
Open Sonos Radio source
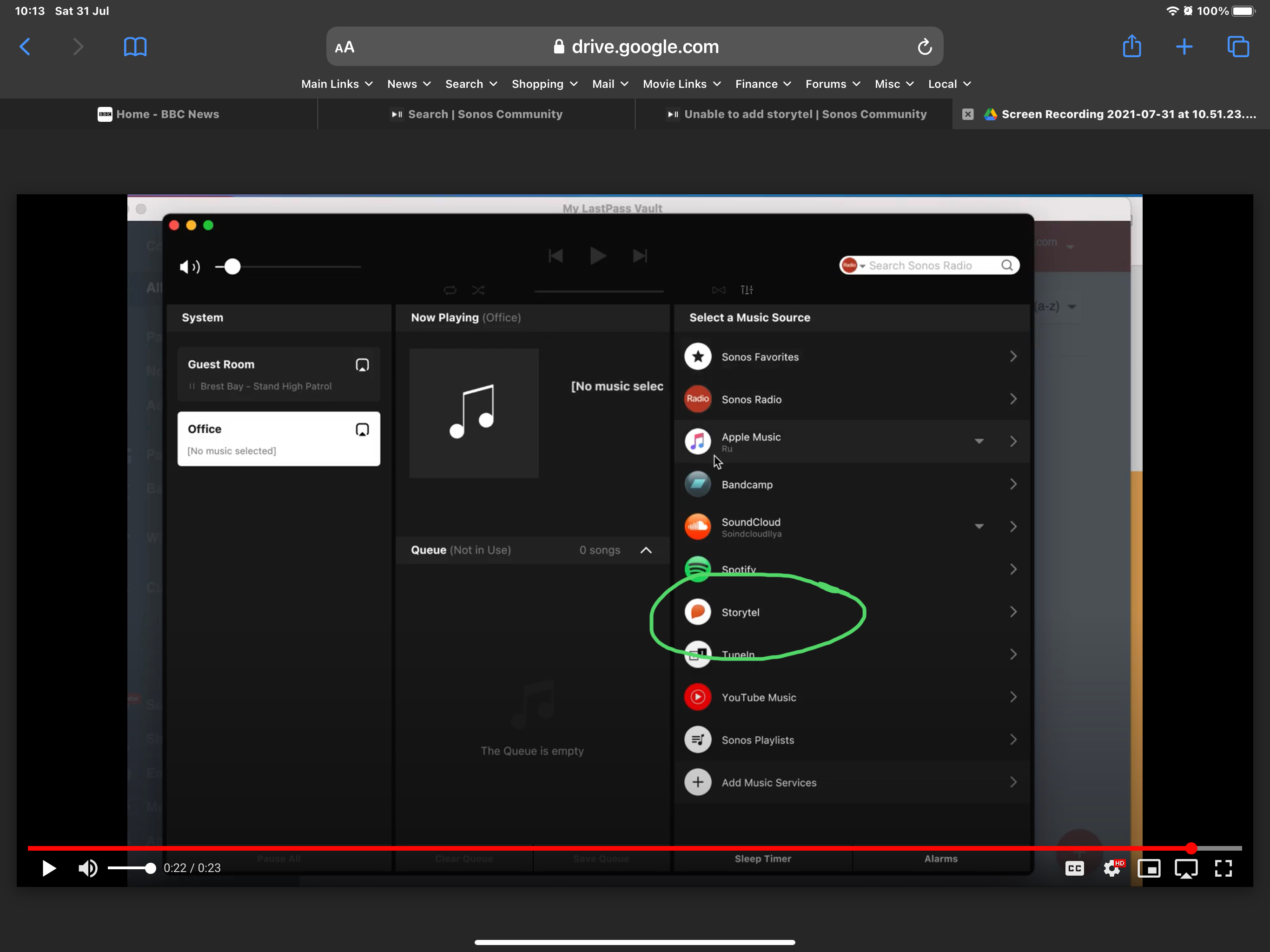pyautogui.click(x=852, y=399)
